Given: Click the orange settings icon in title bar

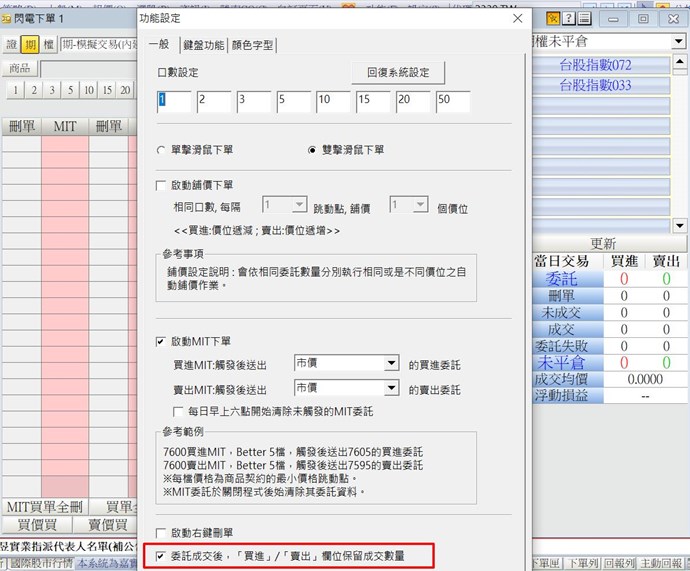Looking at the screenshot, I should click(x=551, y=19).
